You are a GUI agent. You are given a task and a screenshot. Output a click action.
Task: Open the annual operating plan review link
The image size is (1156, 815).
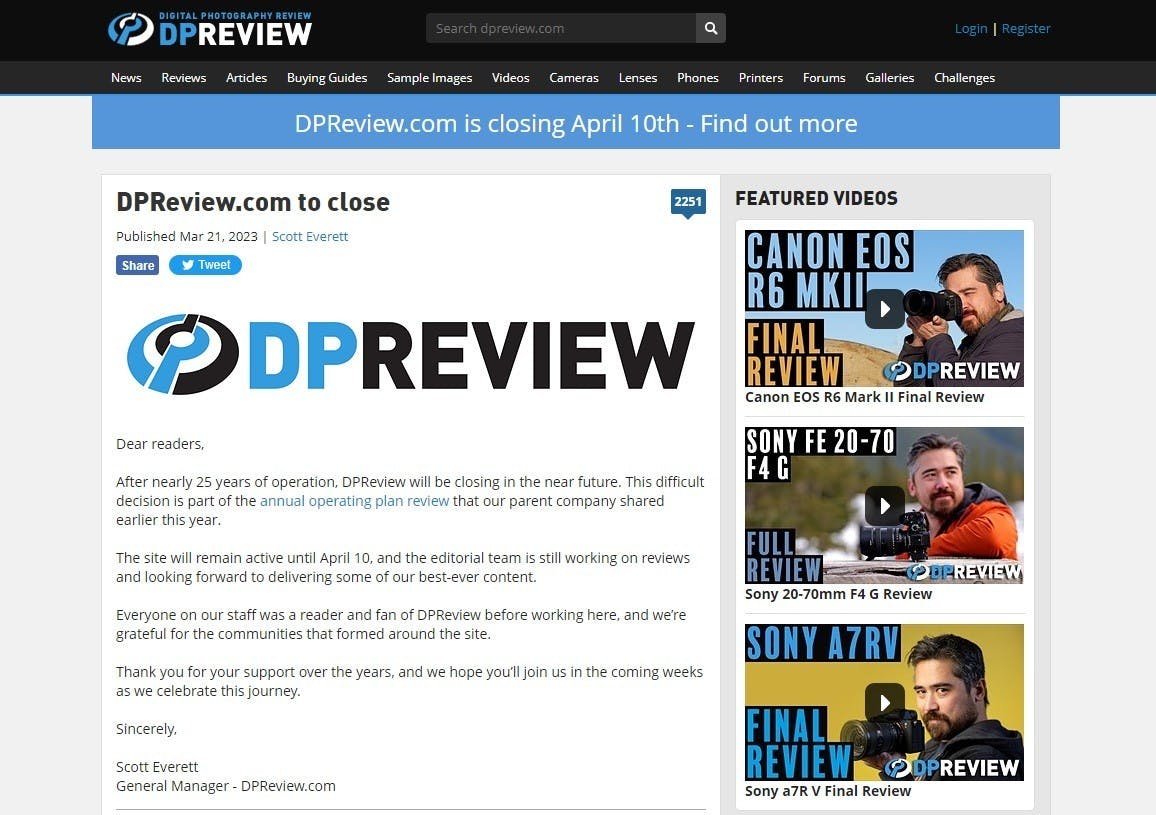pyautogui.click(x=354, y=501)
